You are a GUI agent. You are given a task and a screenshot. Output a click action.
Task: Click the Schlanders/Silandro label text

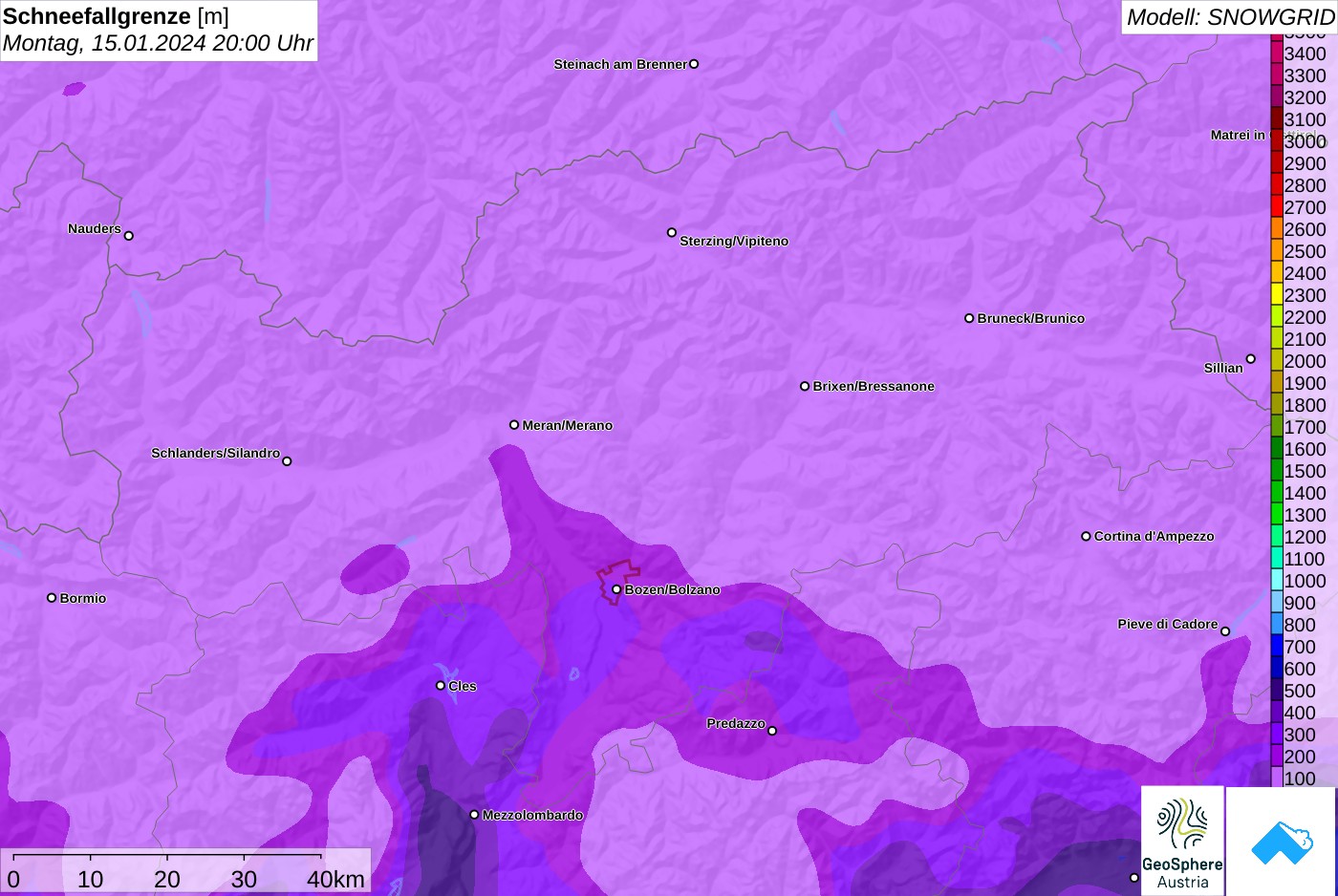[215, 453]
